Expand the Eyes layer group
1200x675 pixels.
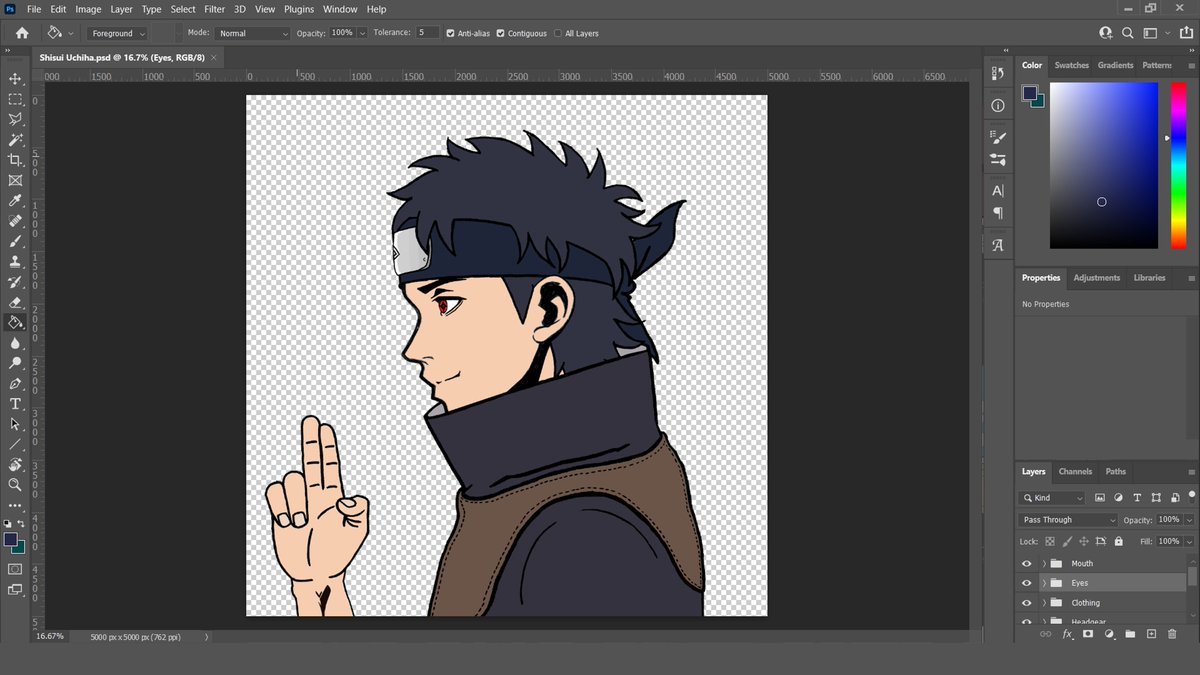pyautogui.click(x=1044, y=583)
